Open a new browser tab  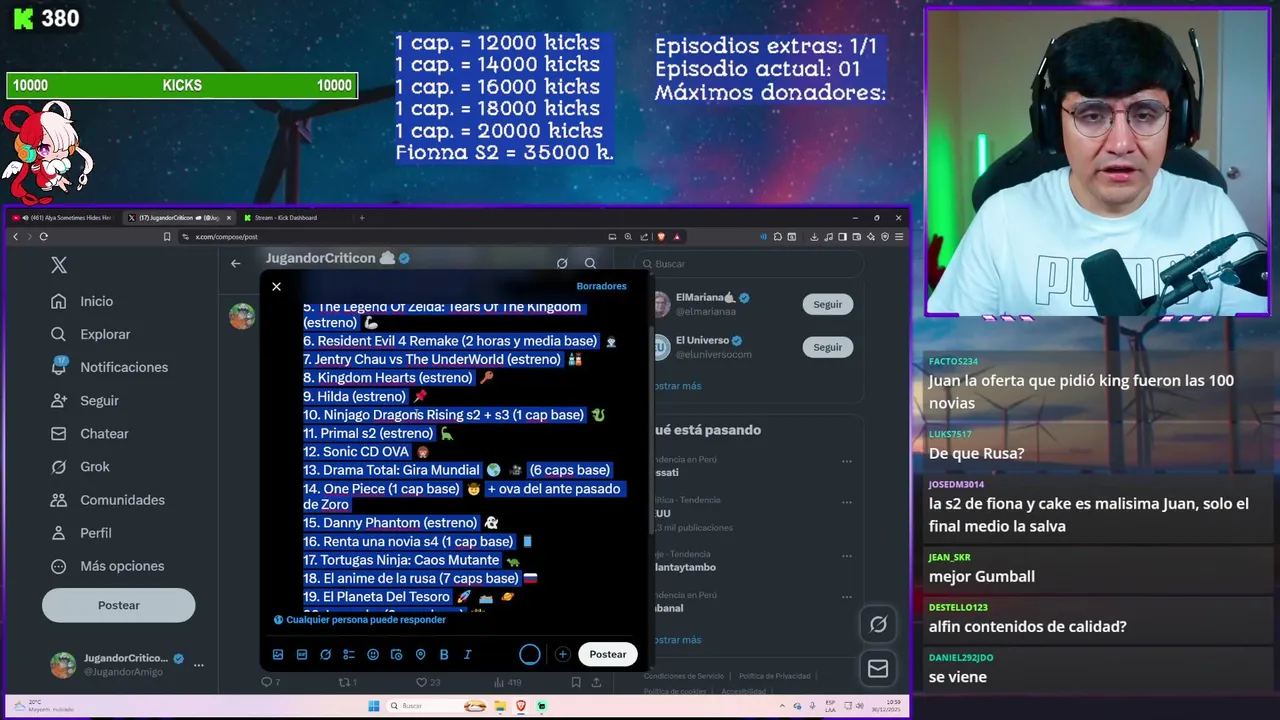pos(362,217)
